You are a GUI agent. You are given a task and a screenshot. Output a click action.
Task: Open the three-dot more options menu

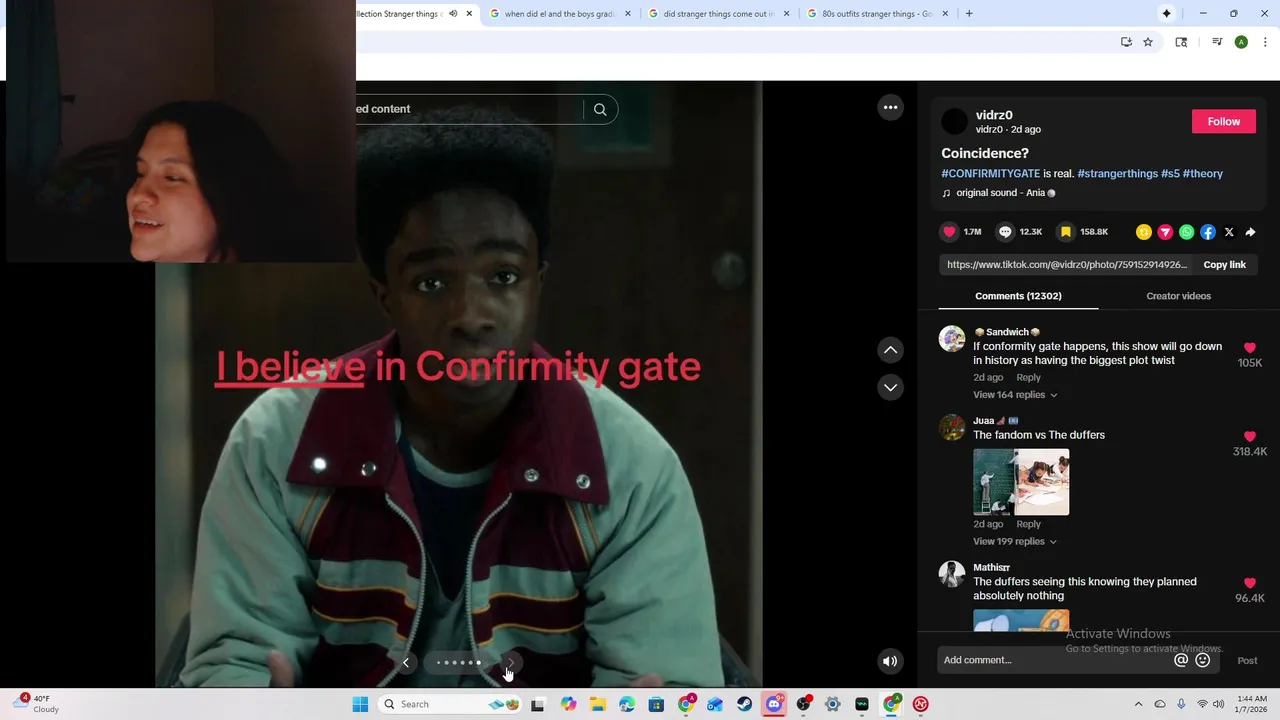point(890,108)
